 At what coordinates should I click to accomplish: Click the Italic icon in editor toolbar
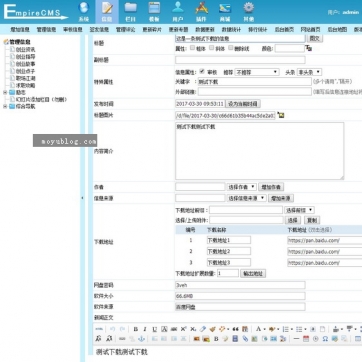coord(145,329)
